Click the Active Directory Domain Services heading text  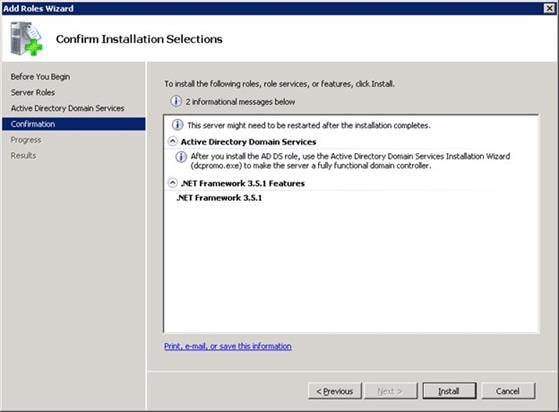[248, 142]
